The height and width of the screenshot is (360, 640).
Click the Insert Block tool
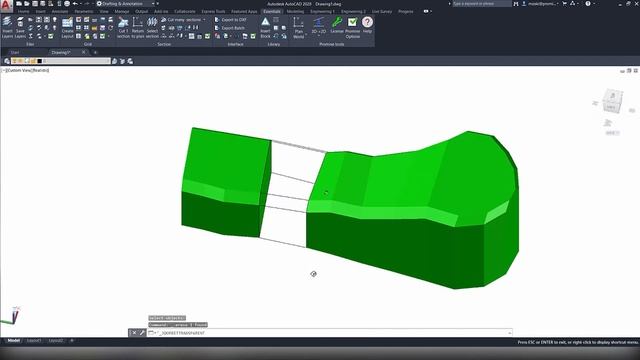tap(265, 28)
